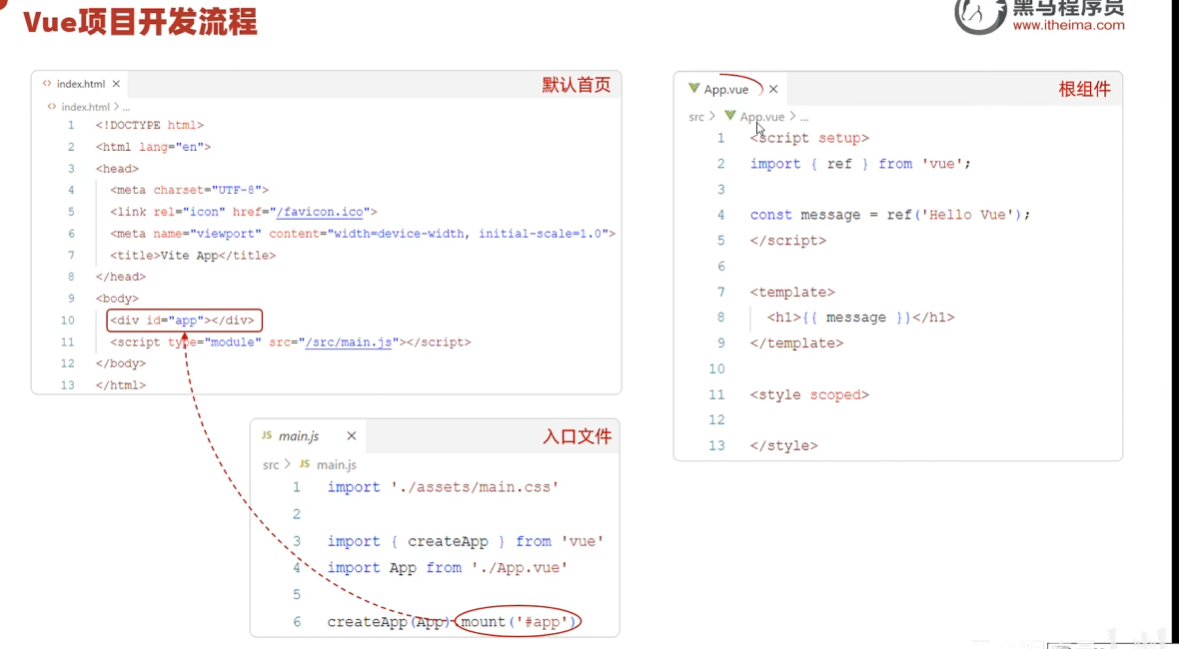
Task: Click the 默认首页 label
Action: click(576, 85)
